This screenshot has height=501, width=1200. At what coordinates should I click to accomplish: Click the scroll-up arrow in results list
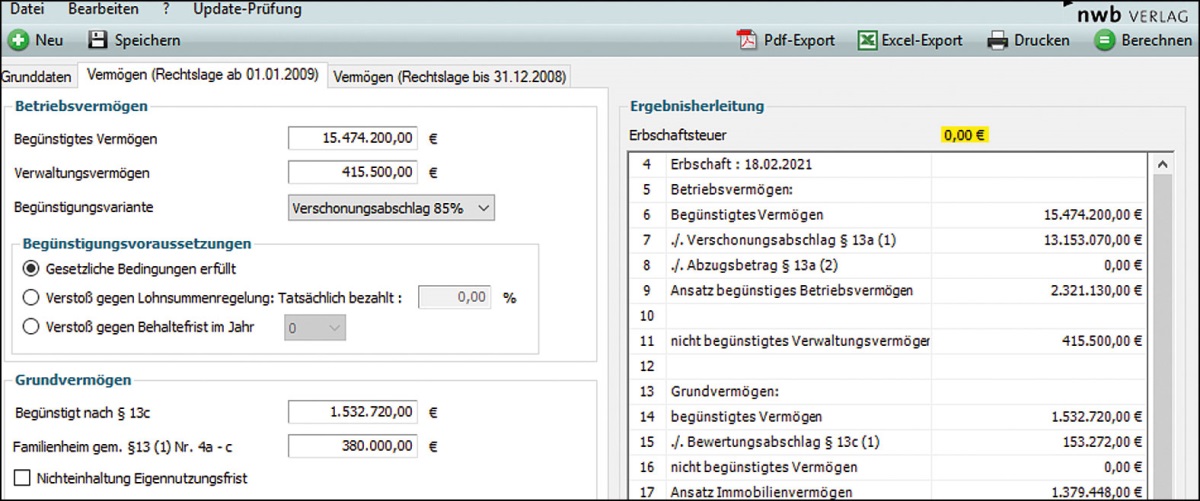pyautogui.click(x=1163, y=164)
